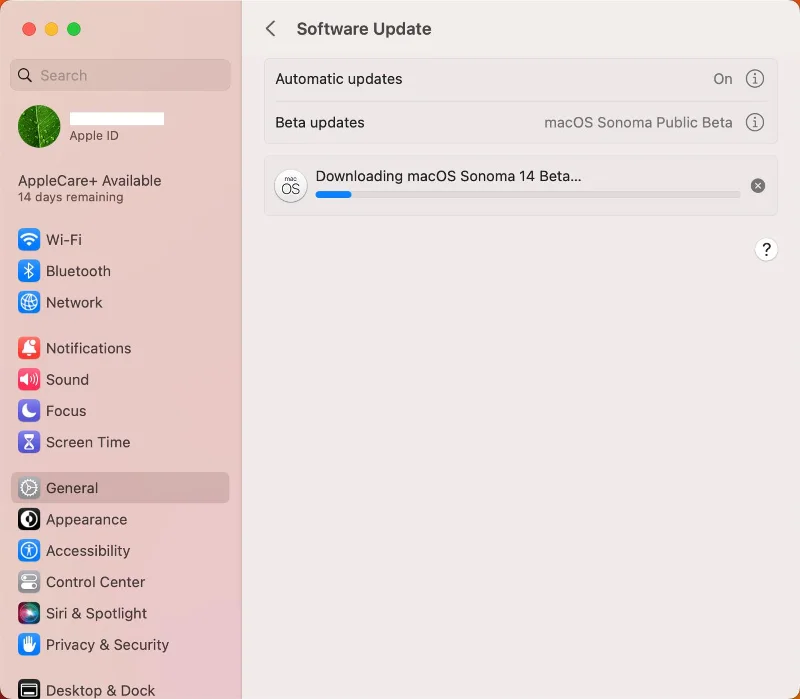Select Privacy & Security label
The width and height of the screenshot is (800, 699).
107,644
